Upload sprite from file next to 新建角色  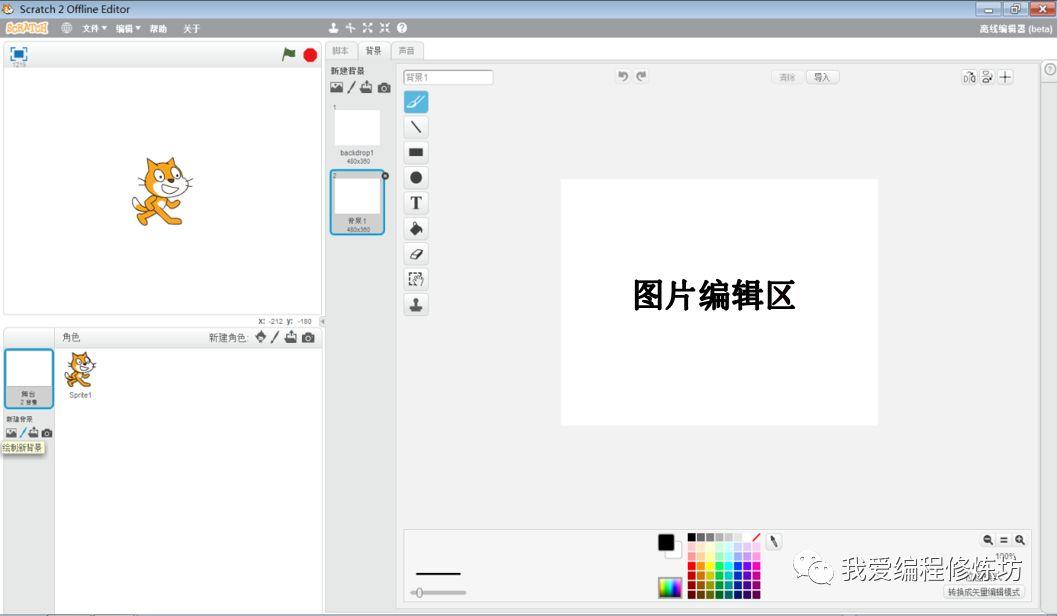pyautogui.click(x=291, y=337)
